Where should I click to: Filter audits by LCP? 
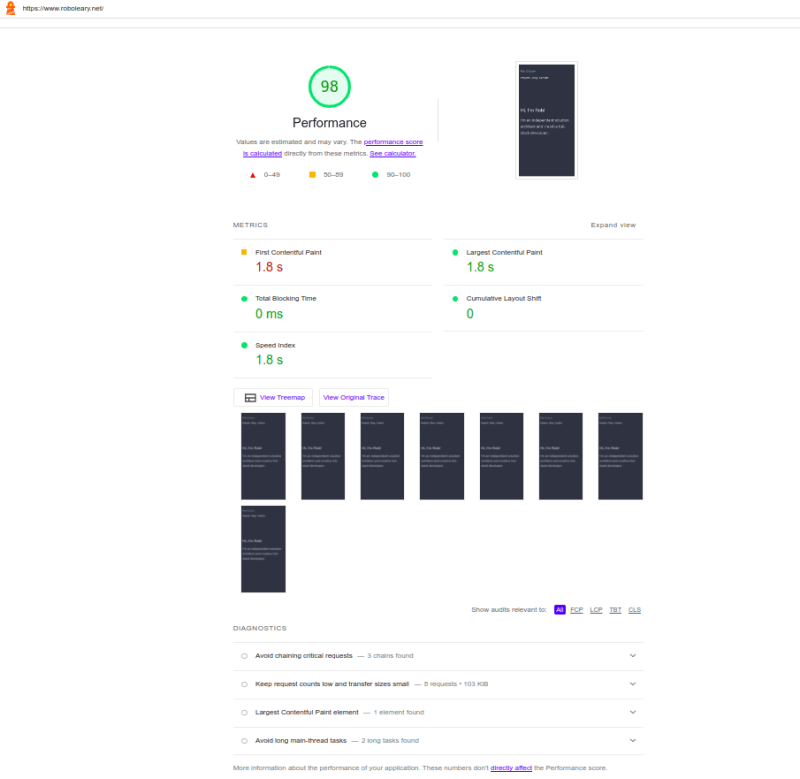click(596, 610)
